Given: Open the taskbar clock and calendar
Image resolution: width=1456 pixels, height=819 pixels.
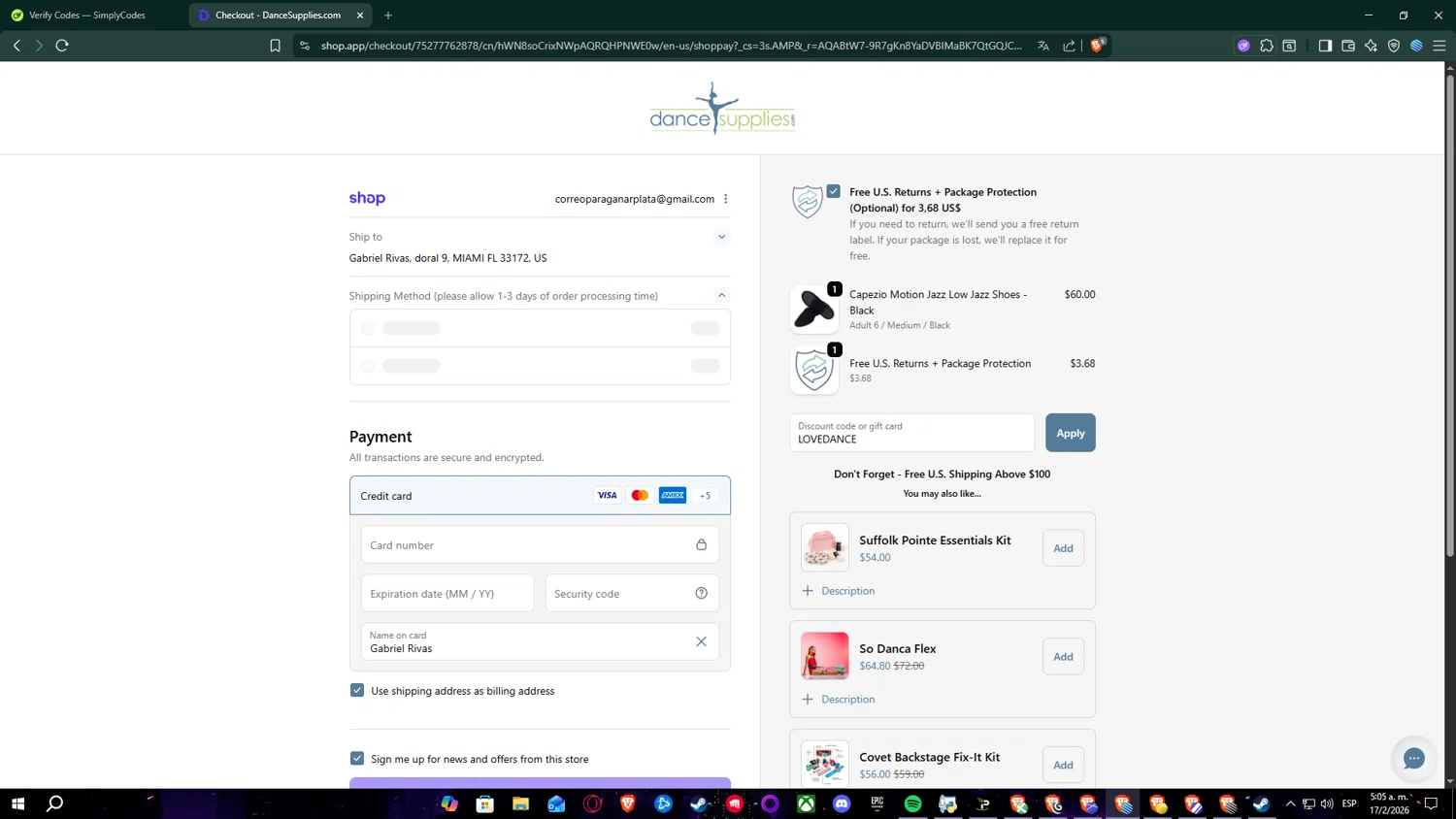Looking at the screenshot, I should point(1389,803).
